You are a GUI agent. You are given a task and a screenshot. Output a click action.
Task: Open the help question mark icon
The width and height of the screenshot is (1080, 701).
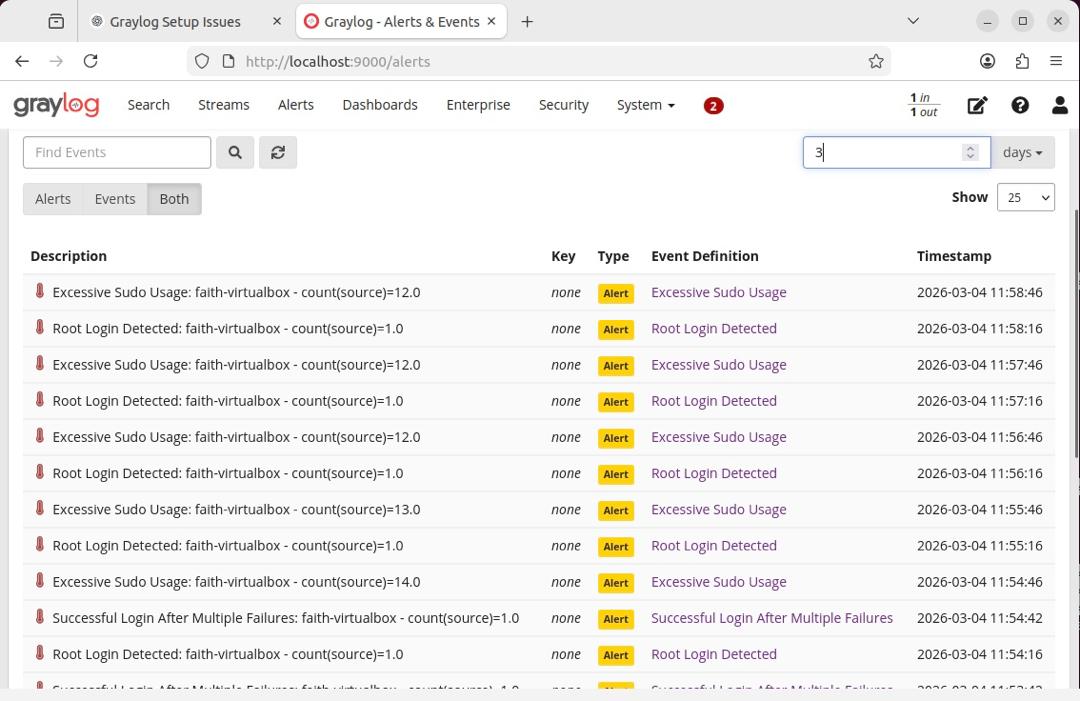pos(1020,105)
